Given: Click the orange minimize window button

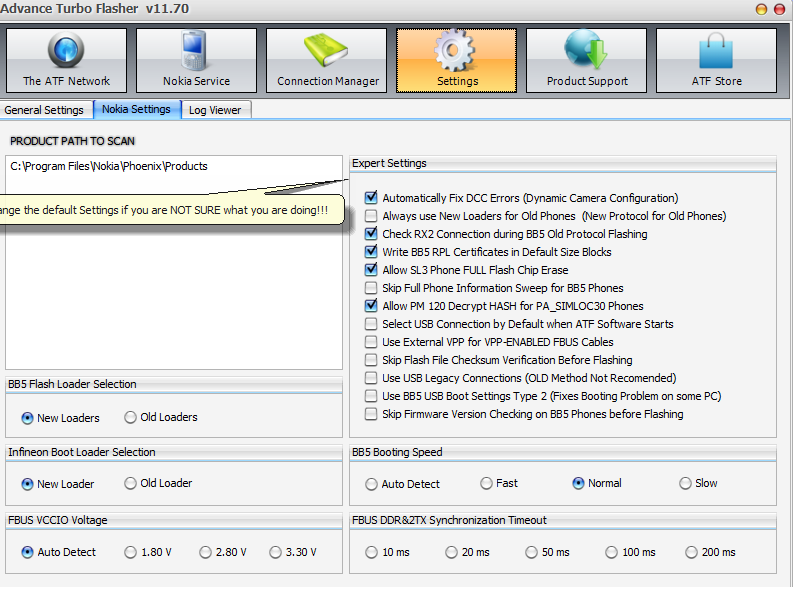Looking at the screenshot, I should (761, 9).
